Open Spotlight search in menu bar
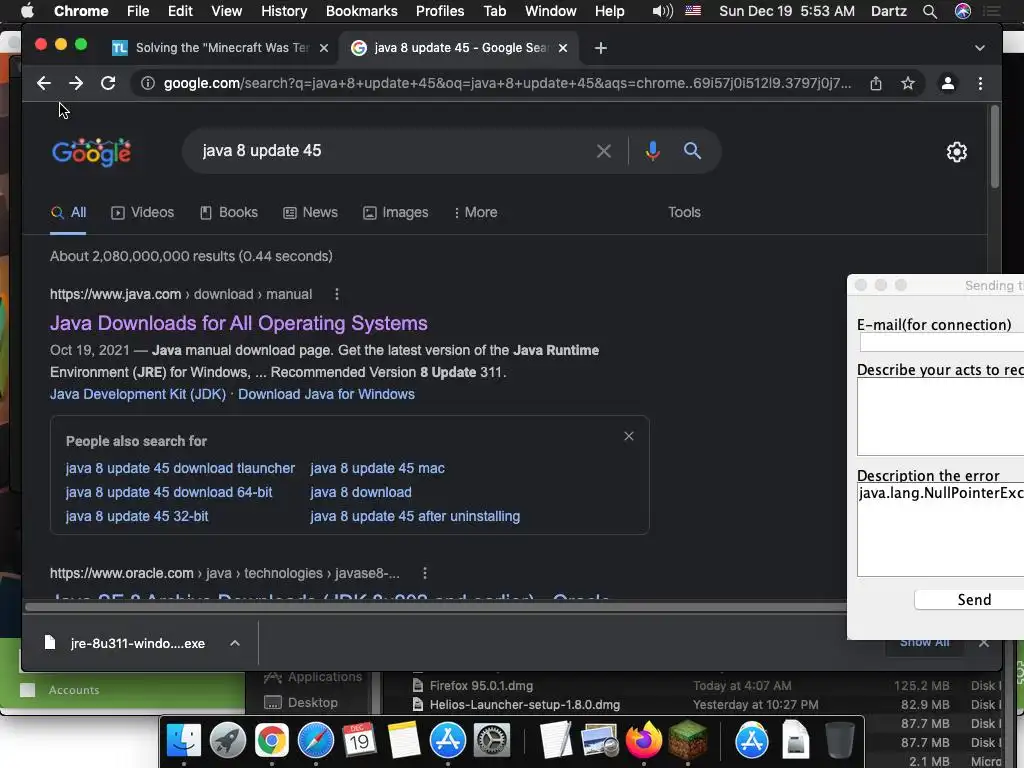 tap(930, 11)
